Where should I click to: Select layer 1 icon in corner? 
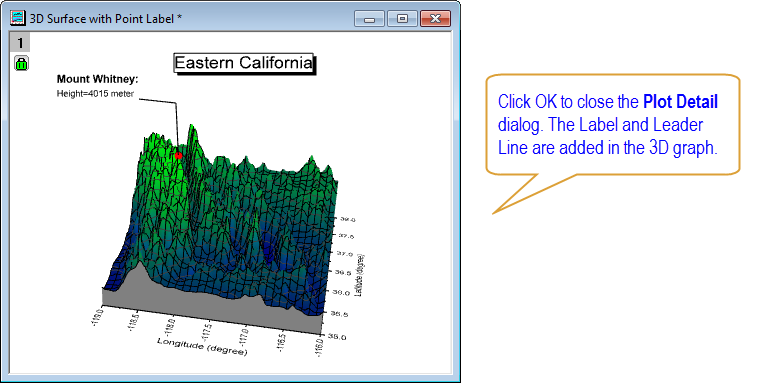click(x=20, y=43)
